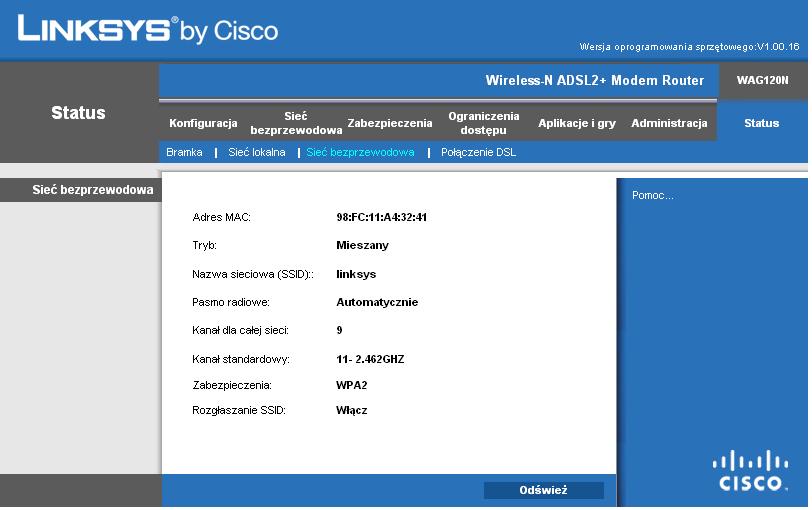Select the MAC address value 98:FC:11:A4:32:41
The width and height of the screenshot is (812, 510).
click(x=381, y=217)
